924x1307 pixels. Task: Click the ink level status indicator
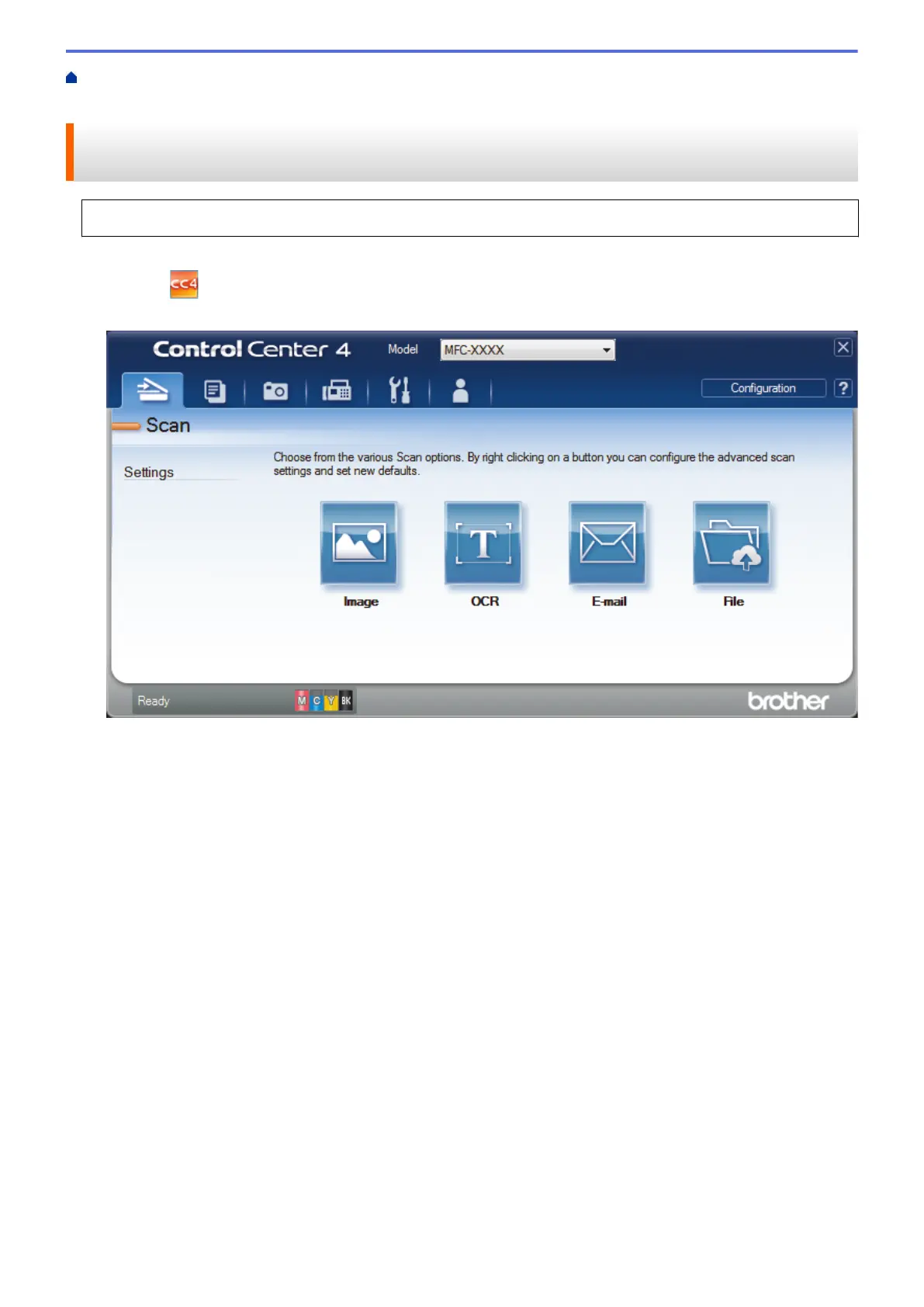324,701
